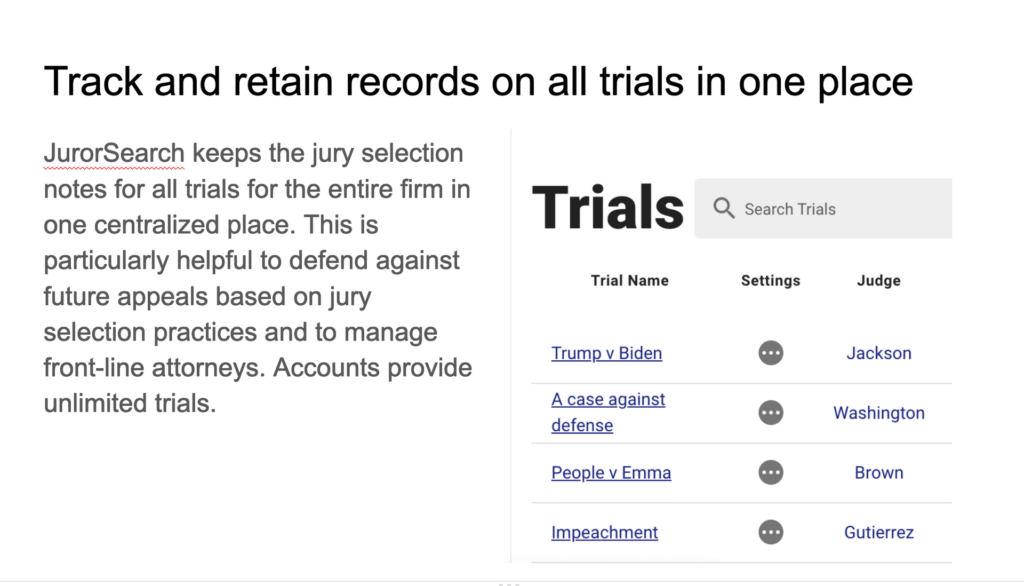1024x586 pixels.
Task: Click the Settings column header
Action: (x=771, y=281)
